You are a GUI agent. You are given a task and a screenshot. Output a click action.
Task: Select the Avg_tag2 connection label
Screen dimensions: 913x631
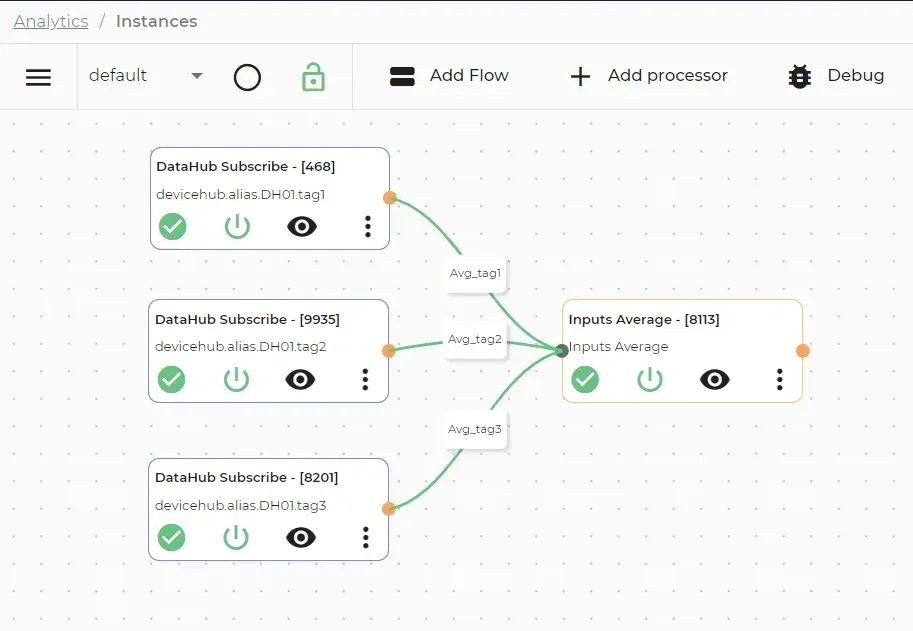click(475, 339)
